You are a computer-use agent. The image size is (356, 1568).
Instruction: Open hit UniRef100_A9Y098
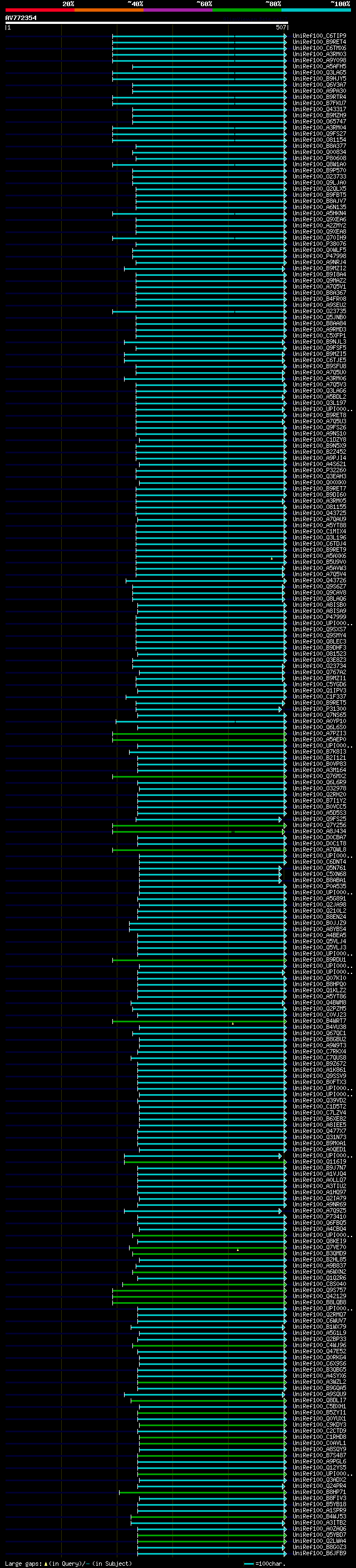(319, 60)
